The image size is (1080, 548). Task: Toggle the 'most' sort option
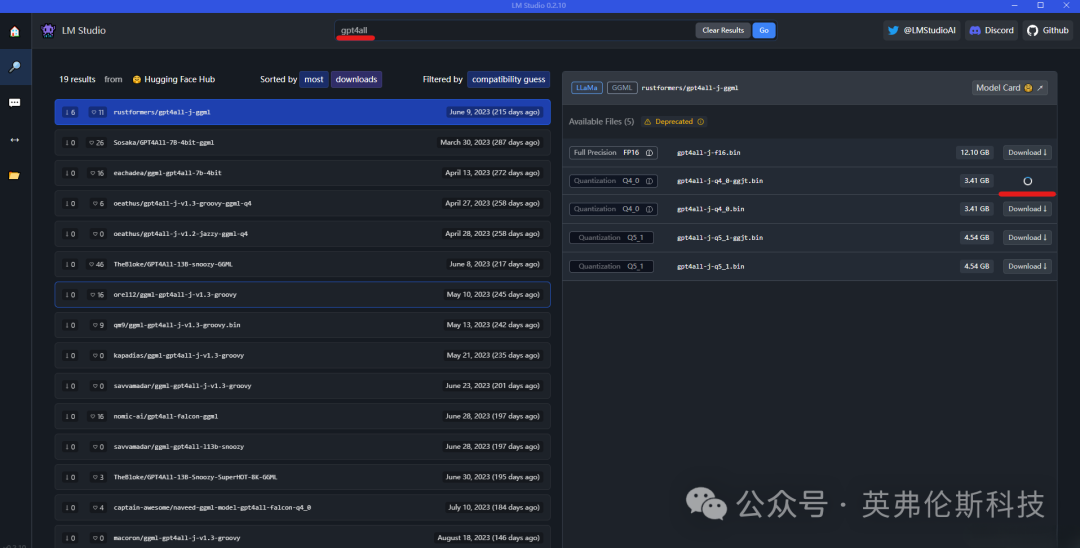click(313, 79)
